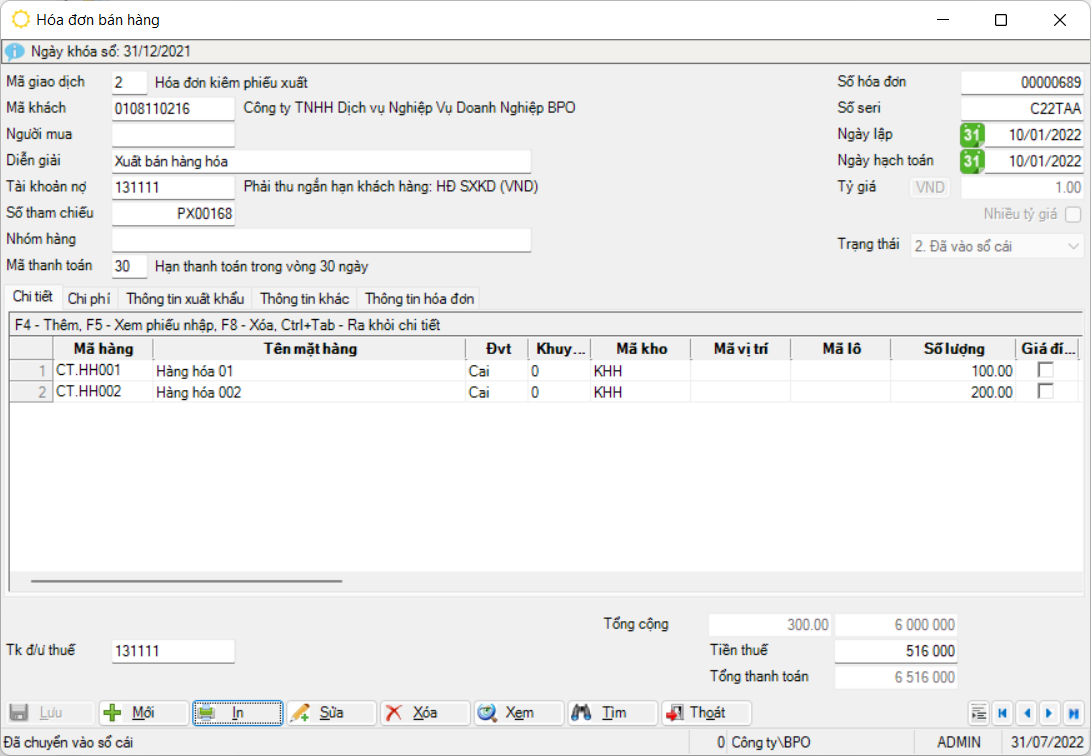
Task: Open calendar picker for Ngày hạch toán
Action: click(x=972, y=160)
